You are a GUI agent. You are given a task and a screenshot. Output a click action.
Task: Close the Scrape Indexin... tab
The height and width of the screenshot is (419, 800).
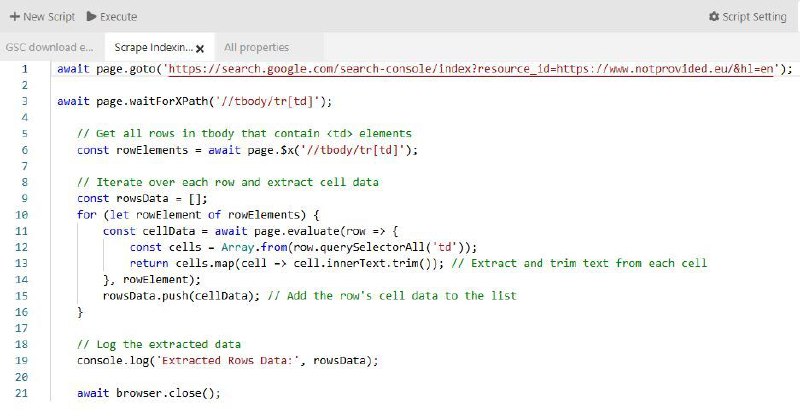tap(200, 48)
